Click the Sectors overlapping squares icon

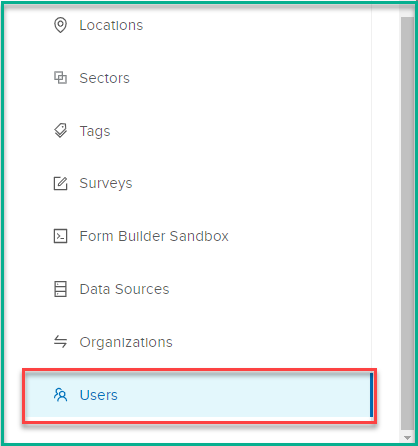[60, 78]
